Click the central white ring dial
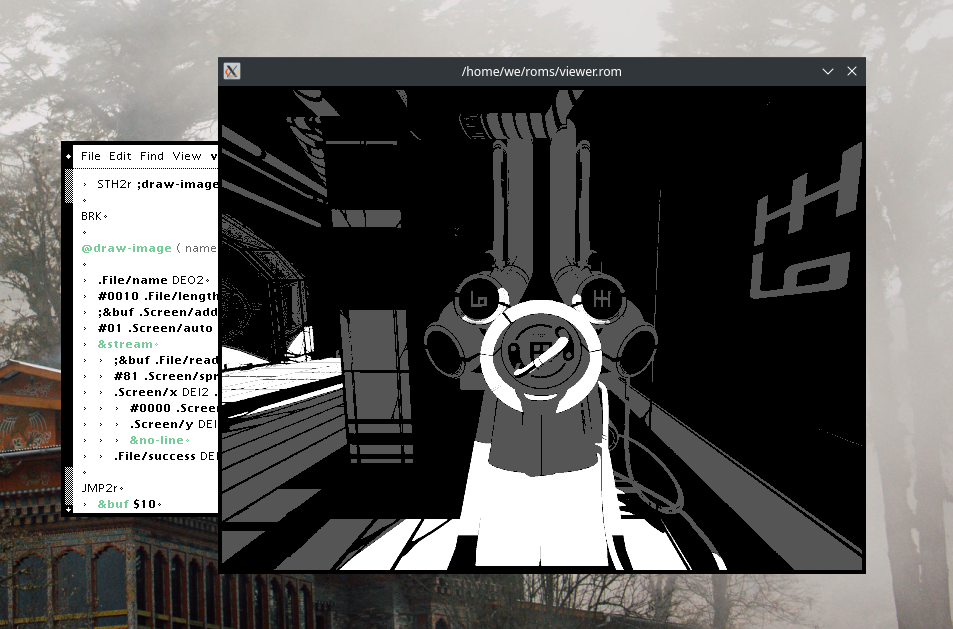 (541, 354)
